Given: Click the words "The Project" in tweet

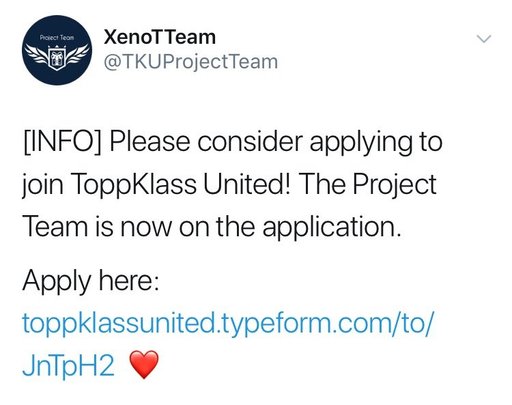Looking at the screenshot, I should point(368,185).
